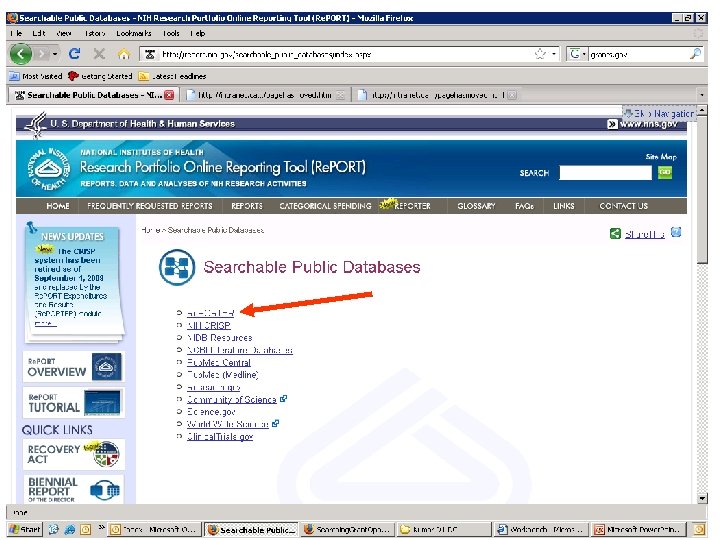Open the Bookmarks menu
The width and height of the screenshot is (720, 540).
(x=134, y=33)
